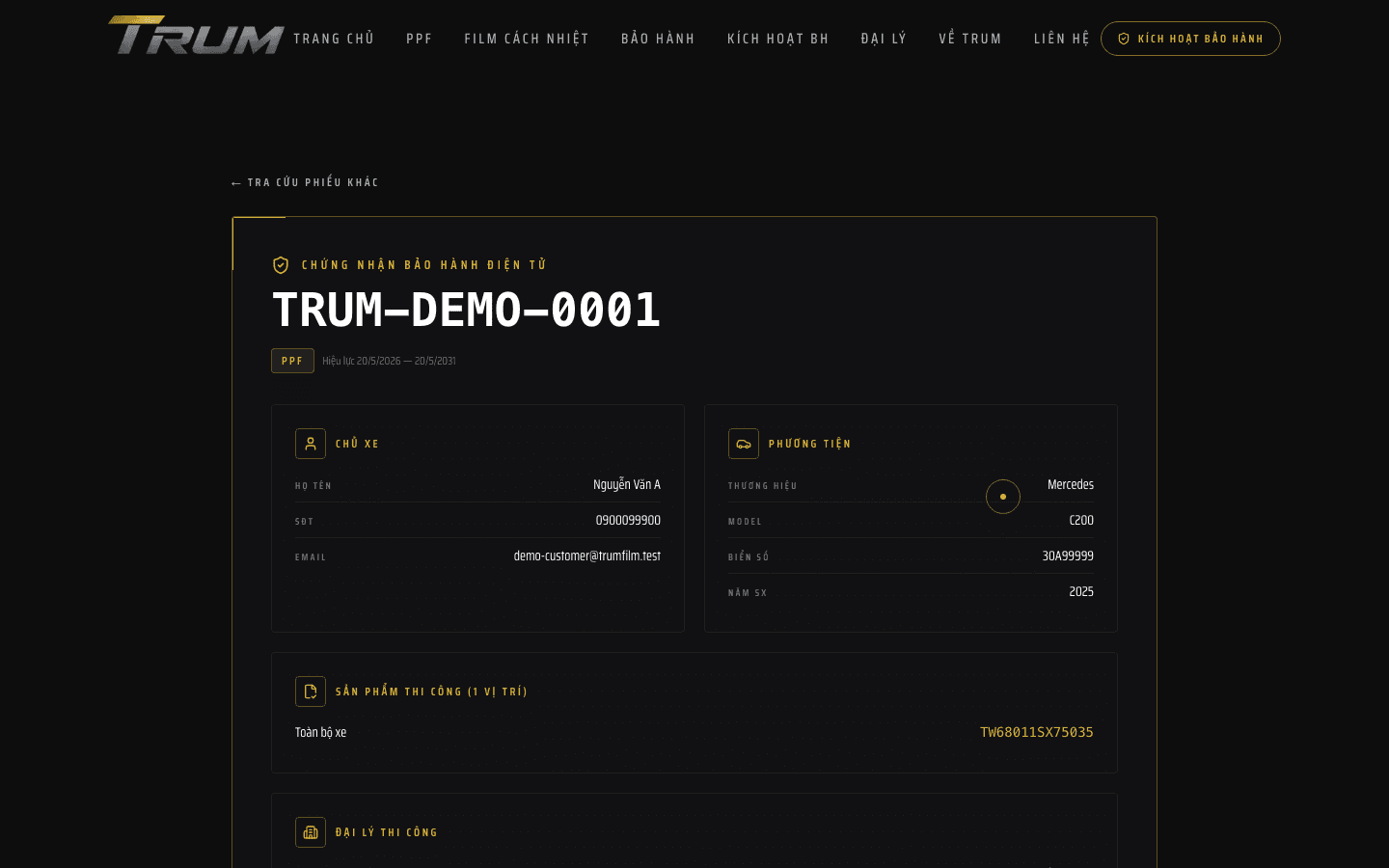Go back via Tra cứu phiếu khác

tap(305, 182)
